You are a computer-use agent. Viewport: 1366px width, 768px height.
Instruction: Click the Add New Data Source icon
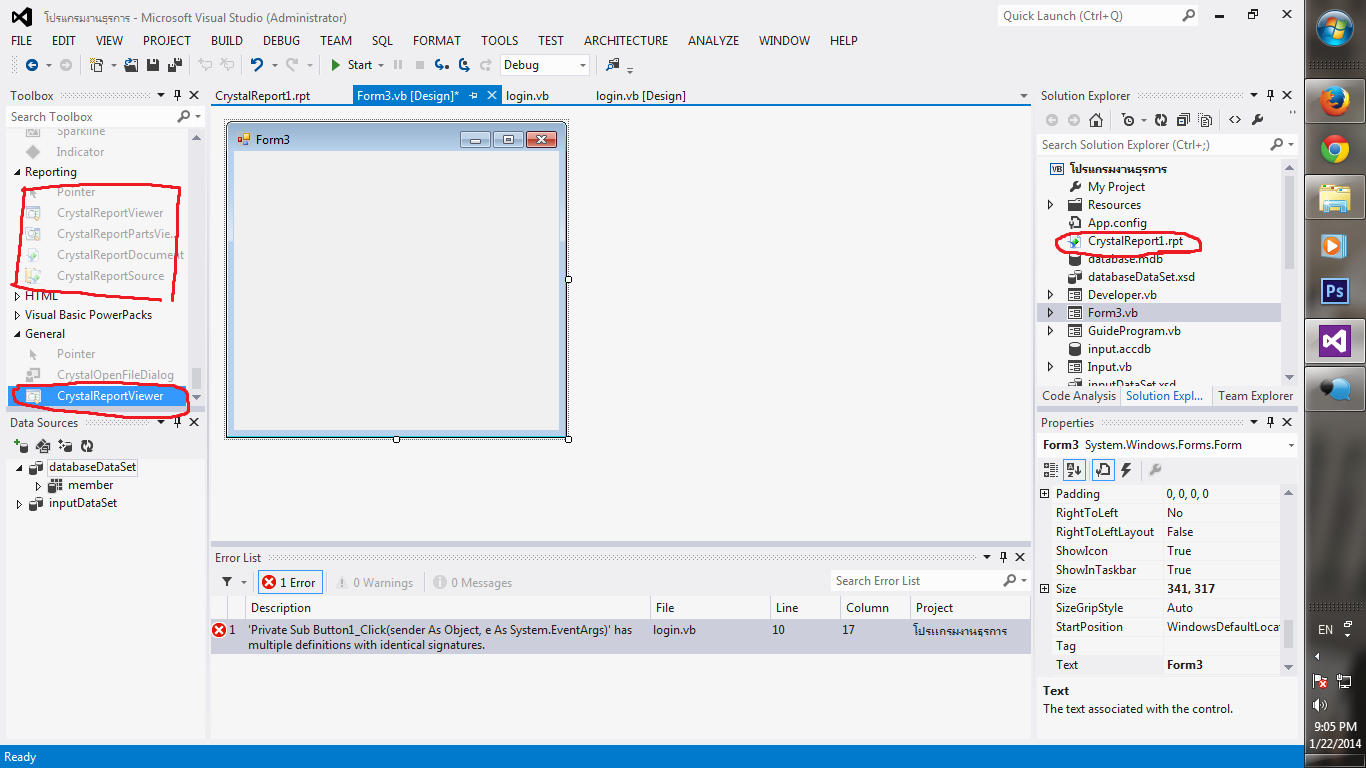pos(21,446)
